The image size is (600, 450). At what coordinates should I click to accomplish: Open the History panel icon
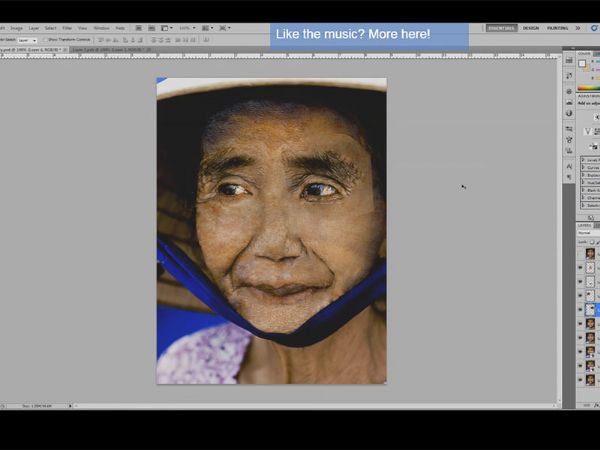(569, 76)
